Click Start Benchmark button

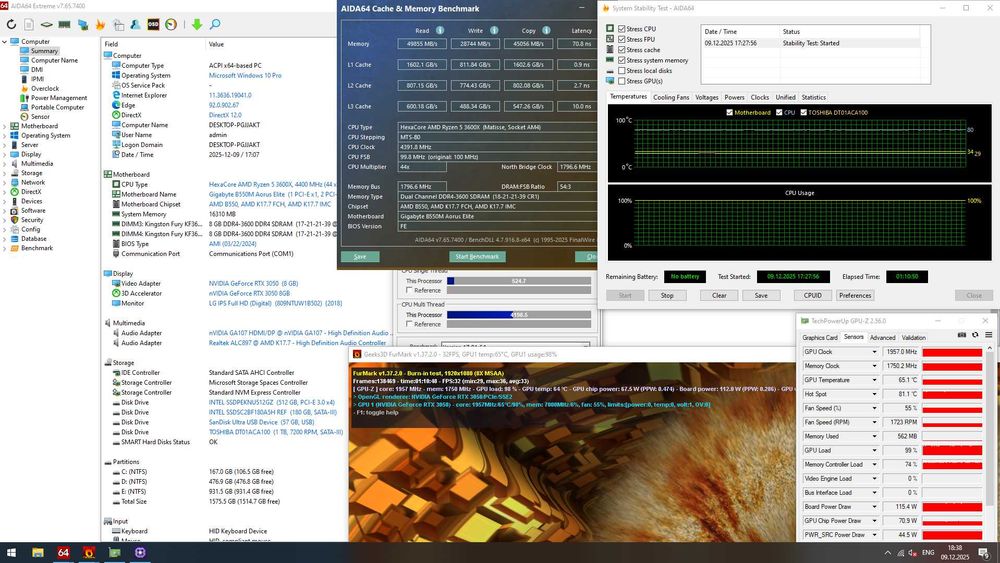pyautogui.click(x=477, y=256)
